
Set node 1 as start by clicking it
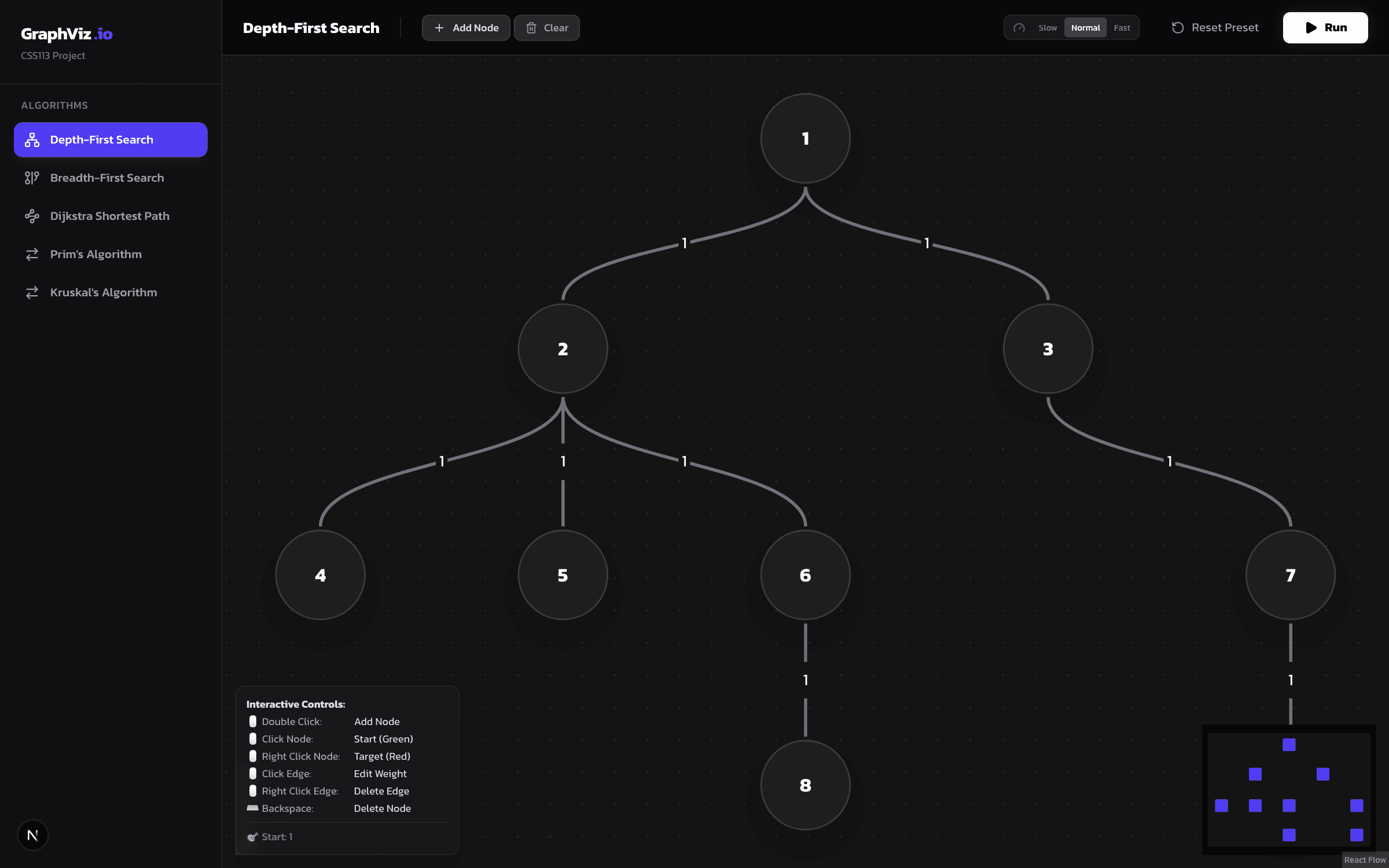(x=804, y=138)
